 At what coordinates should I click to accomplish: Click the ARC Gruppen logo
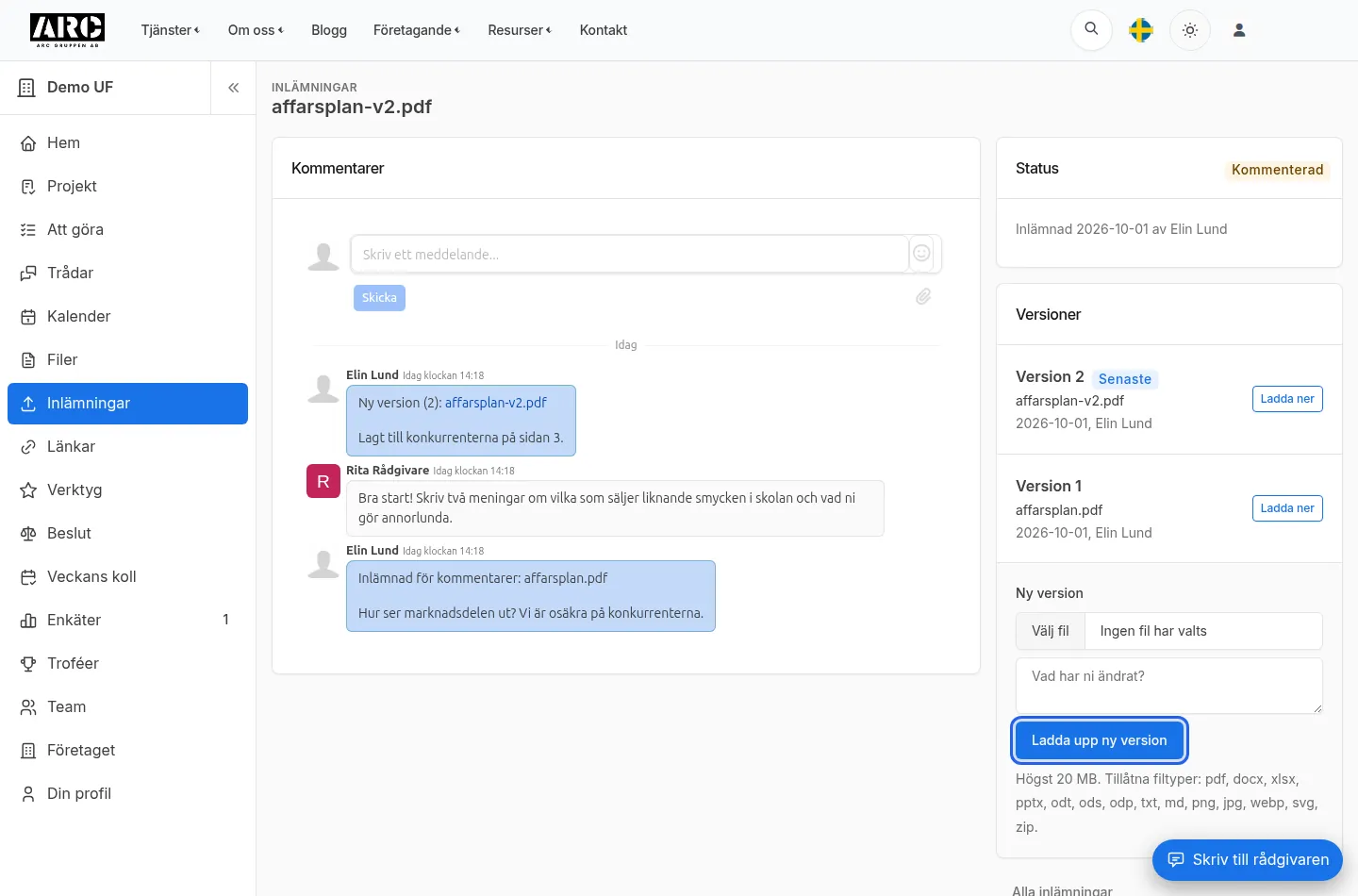[67, 30]
